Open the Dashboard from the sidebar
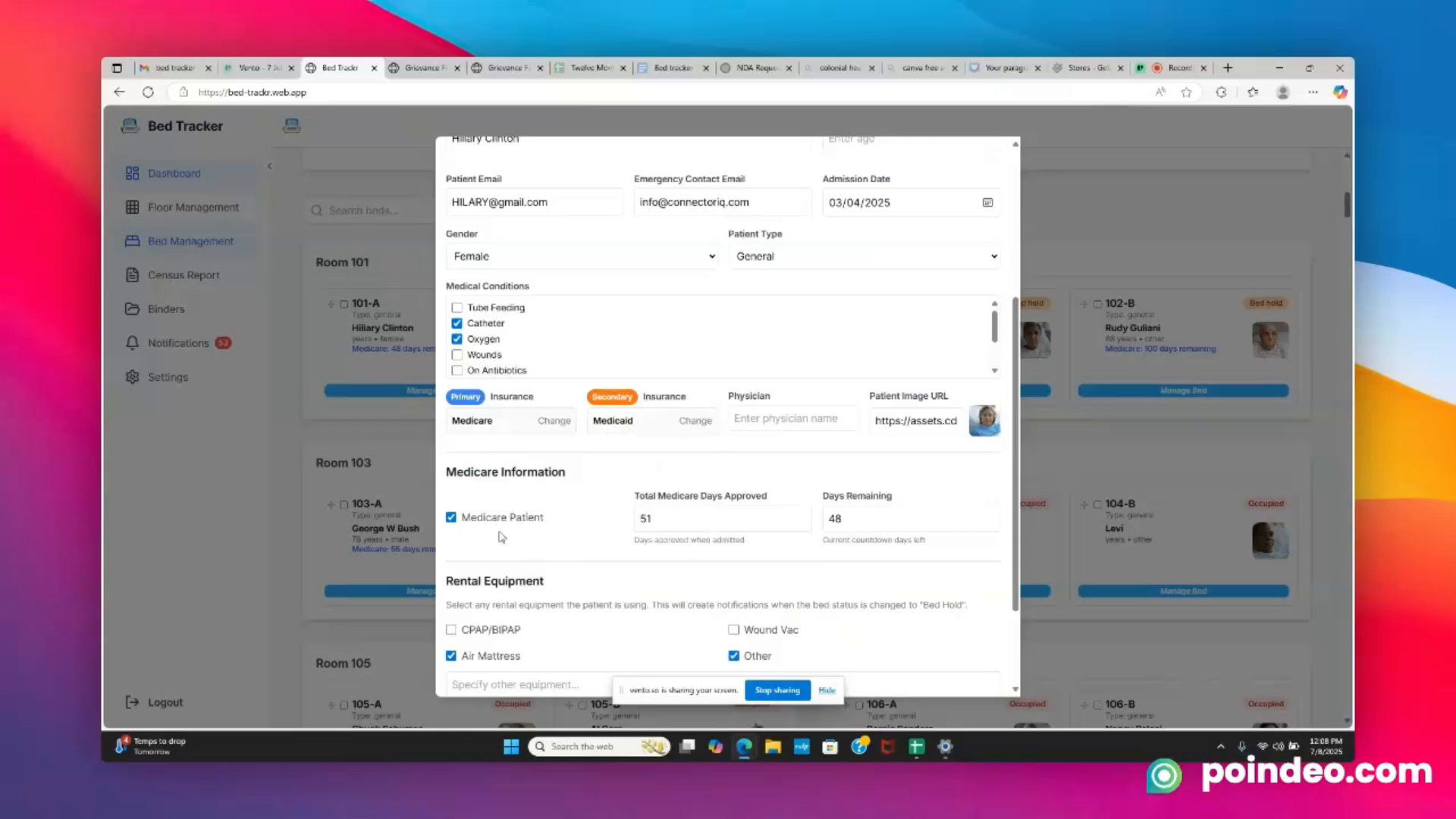The image size is (1456, 819). click(x=174, y=173)
